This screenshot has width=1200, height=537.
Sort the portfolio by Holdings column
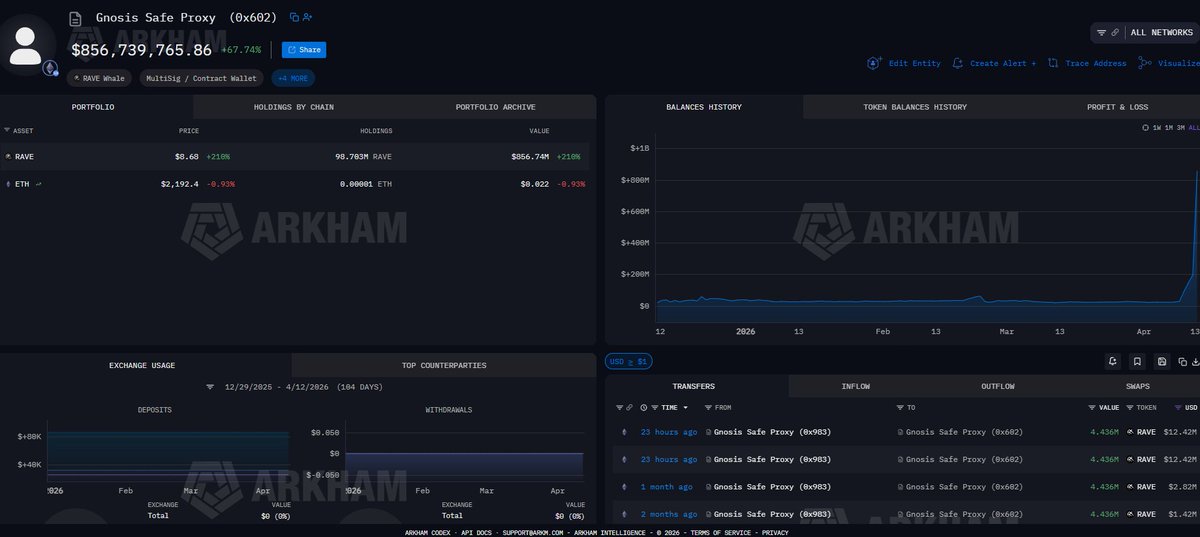(376, 130)
